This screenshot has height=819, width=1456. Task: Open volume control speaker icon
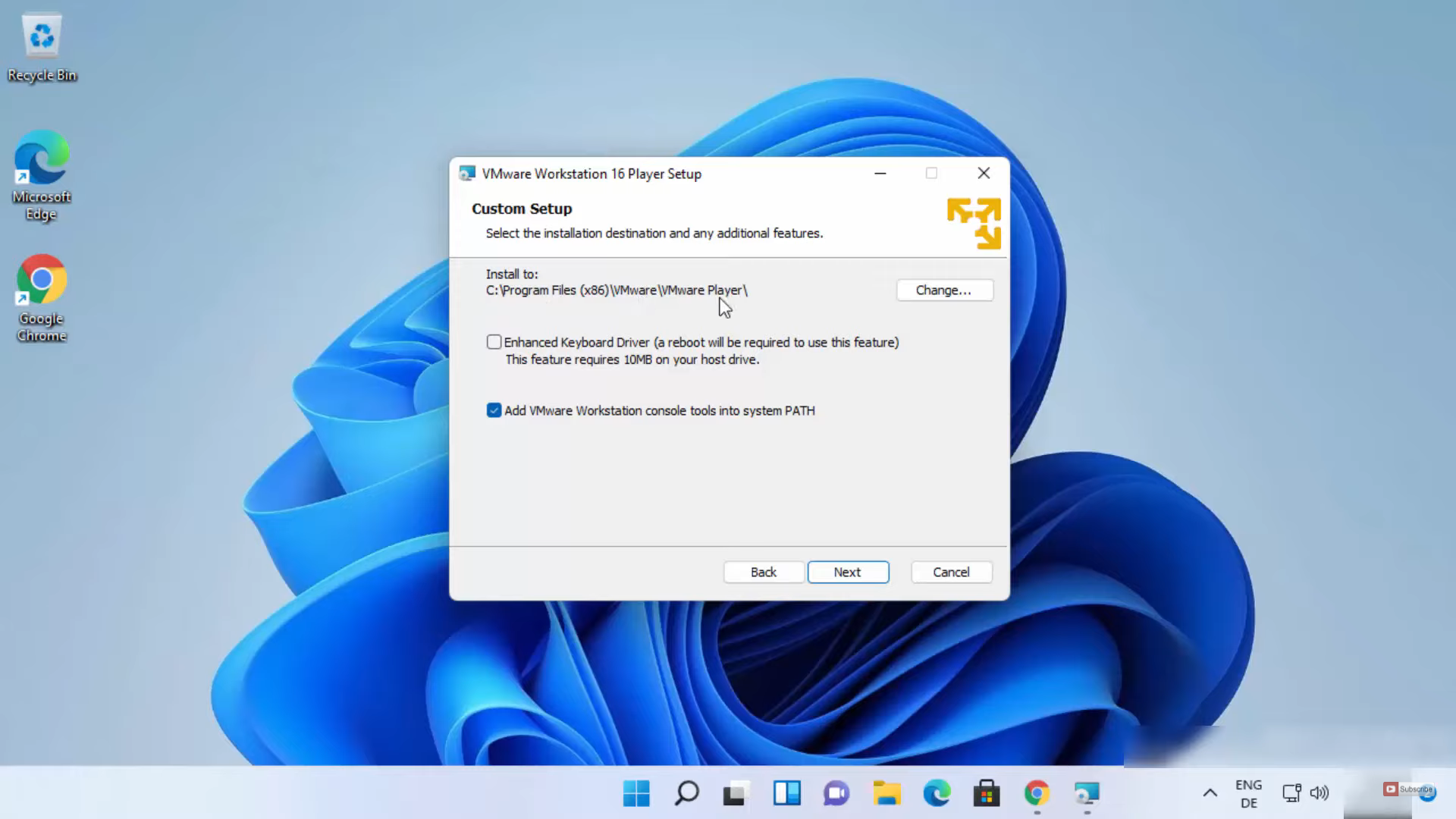click(x=1319, y=793)
